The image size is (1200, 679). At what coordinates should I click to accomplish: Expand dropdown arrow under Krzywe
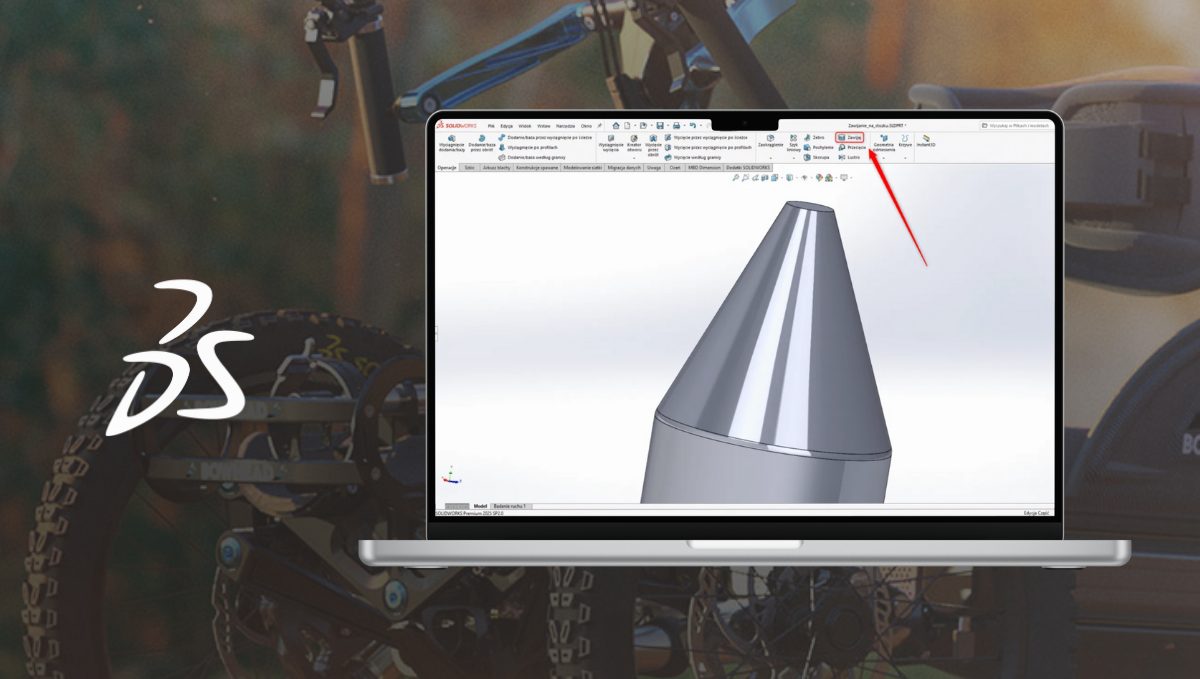(905, 158)
